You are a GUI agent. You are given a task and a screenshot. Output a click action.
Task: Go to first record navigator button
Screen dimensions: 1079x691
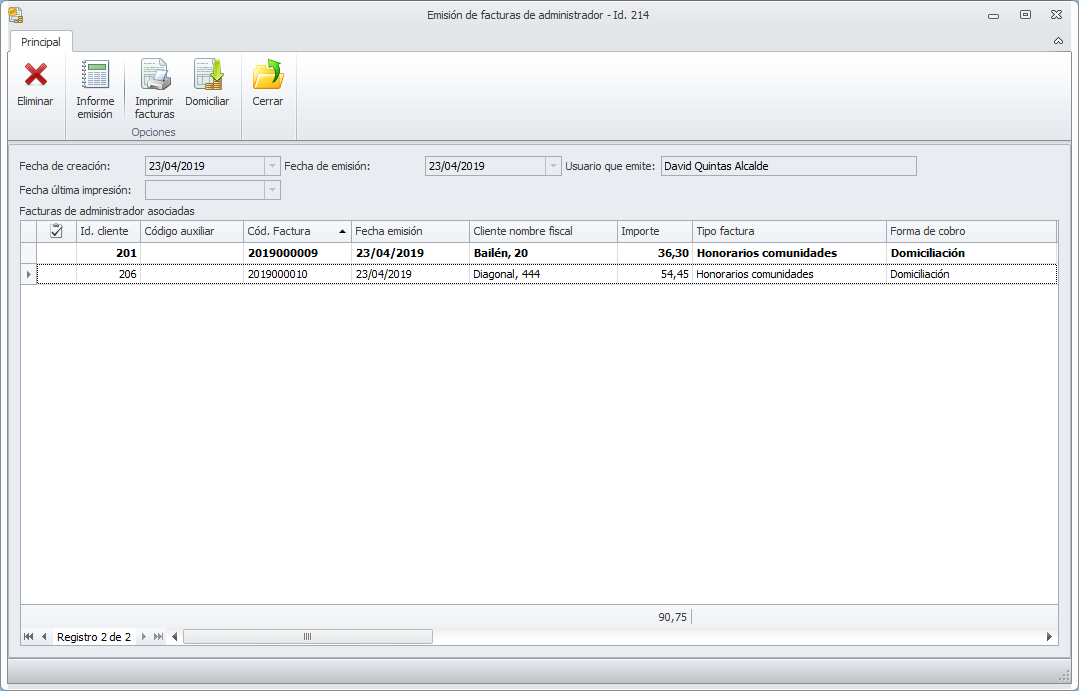[x=28, y=637]
